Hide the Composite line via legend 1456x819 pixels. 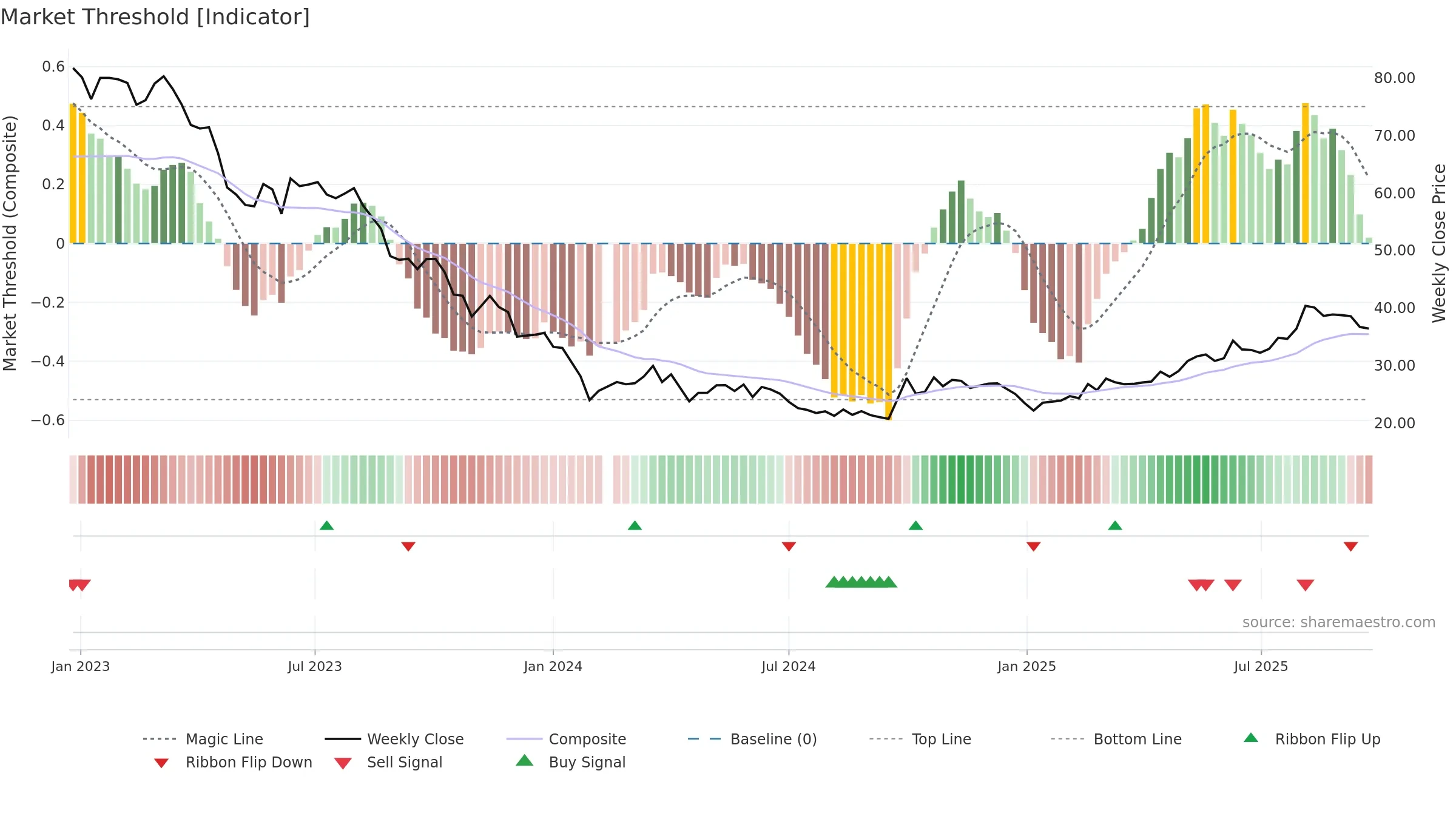[566, 739]
